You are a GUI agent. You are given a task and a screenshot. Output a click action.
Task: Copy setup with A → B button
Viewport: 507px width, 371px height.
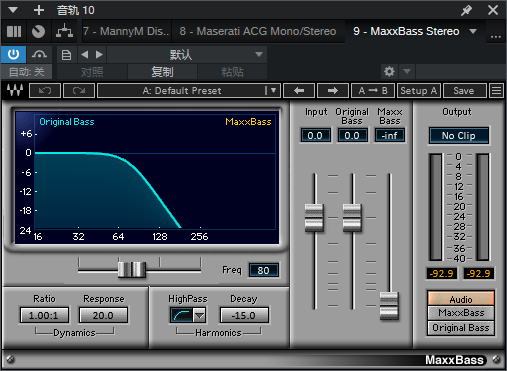click(373, 91)
